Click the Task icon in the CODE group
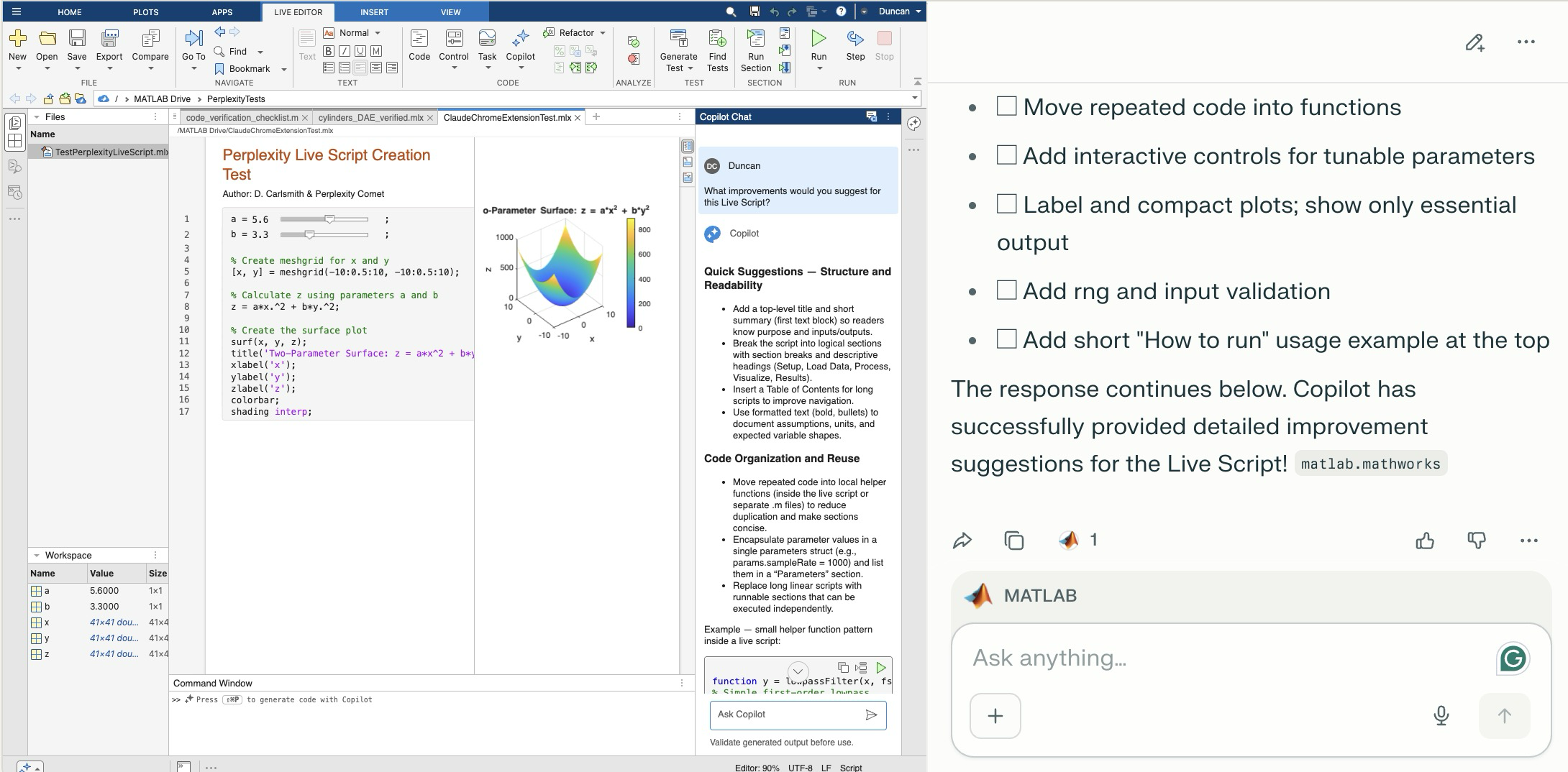 487,38
